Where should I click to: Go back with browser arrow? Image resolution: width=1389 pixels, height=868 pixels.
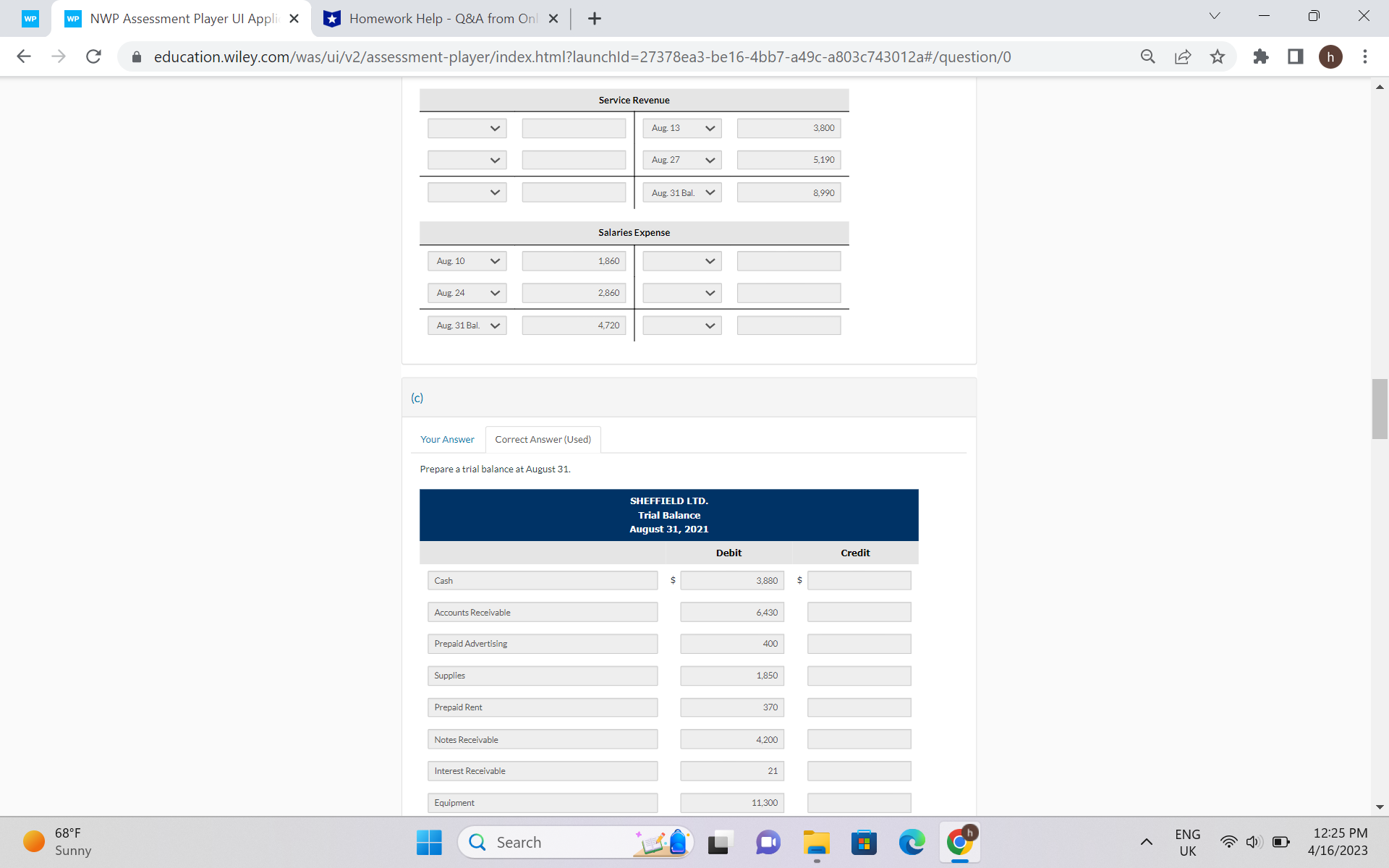[24, 56]
